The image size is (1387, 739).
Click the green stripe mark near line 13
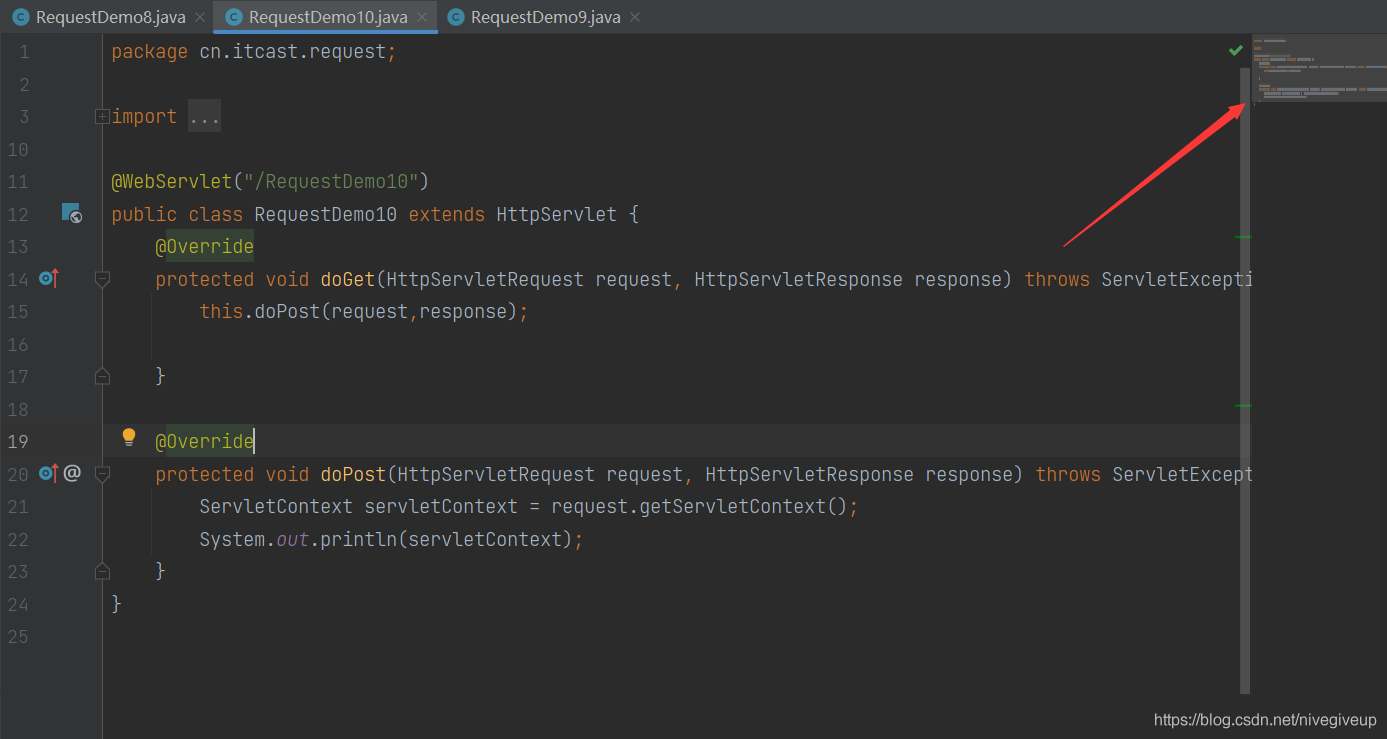tap(1244, 237)
